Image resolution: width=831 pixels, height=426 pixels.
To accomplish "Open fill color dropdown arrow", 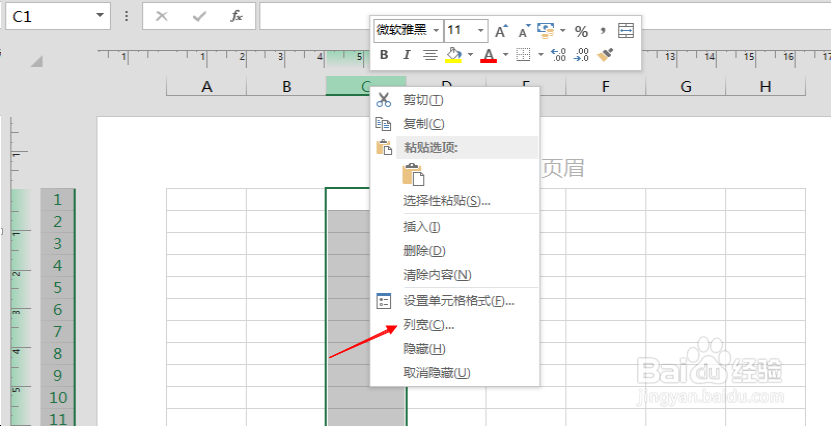I will coord(470,55).
